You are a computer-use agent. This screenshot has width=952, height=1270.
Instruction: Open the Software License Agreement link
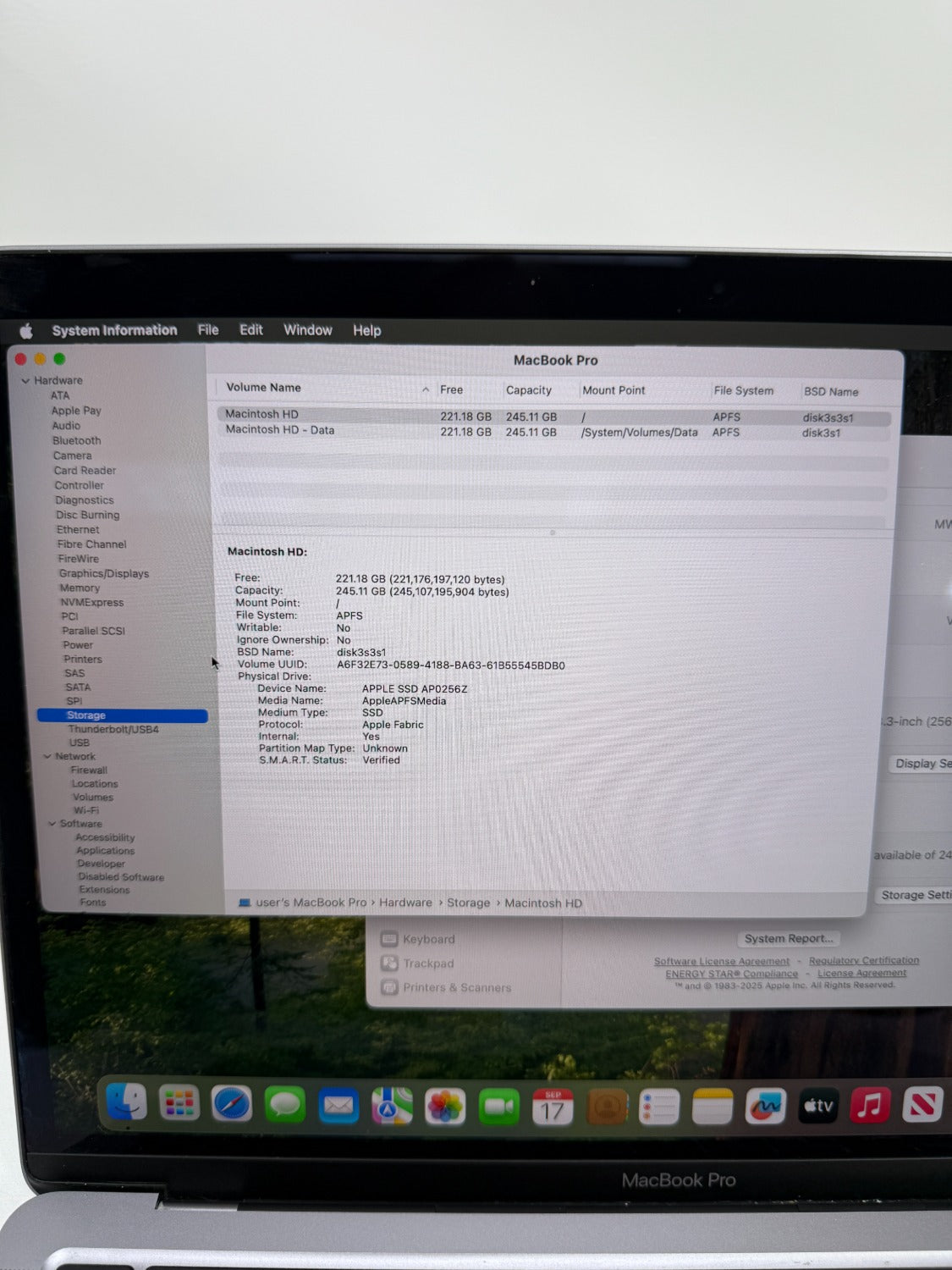(721, 961)
